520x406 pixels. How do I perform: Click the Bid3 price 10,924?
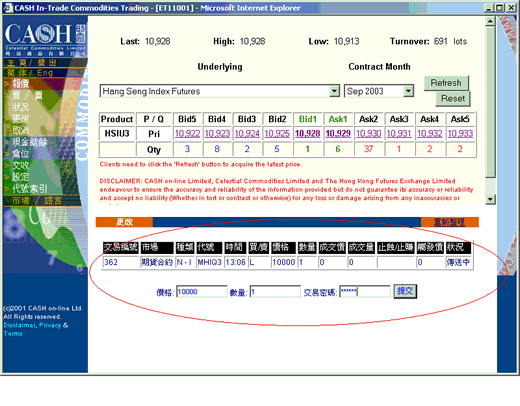click(247, 134)
